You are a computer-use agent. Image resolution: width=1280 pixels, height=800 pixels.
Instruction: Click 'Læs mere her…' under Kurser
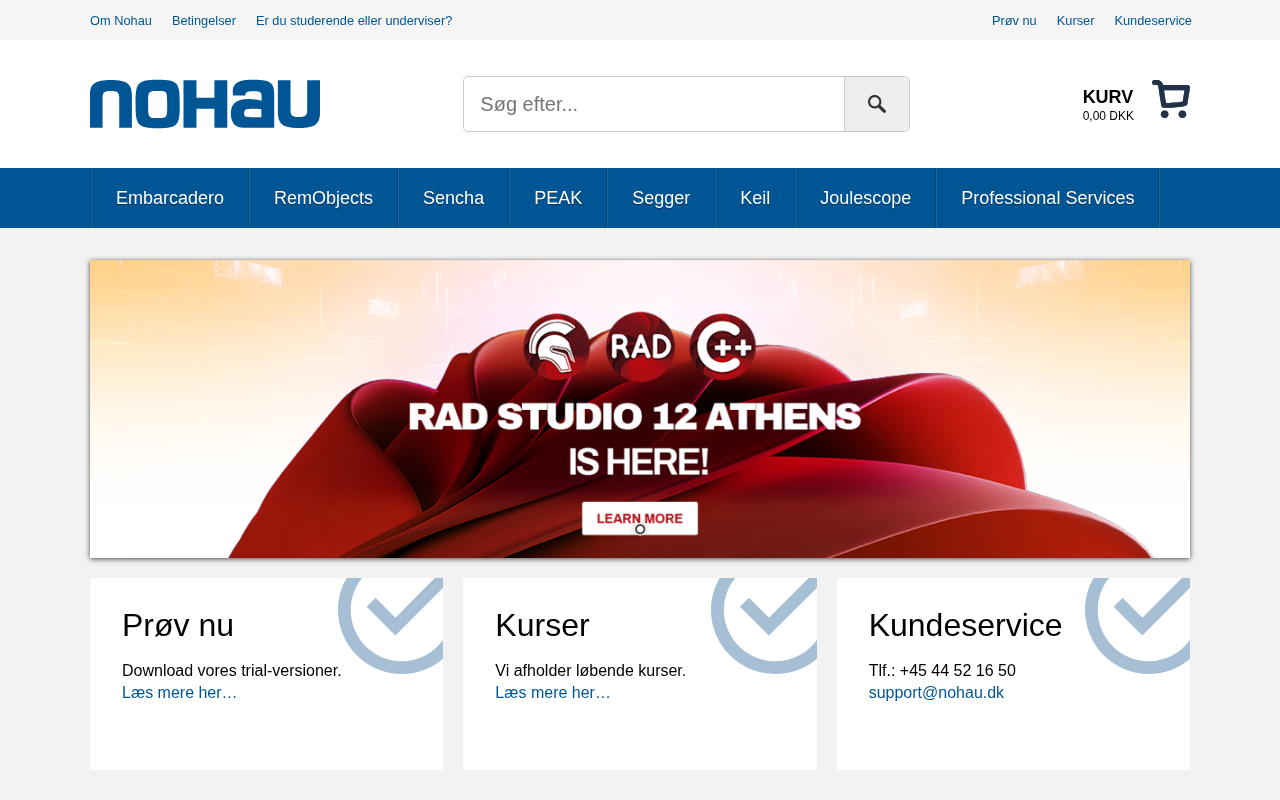pos(552,693)
